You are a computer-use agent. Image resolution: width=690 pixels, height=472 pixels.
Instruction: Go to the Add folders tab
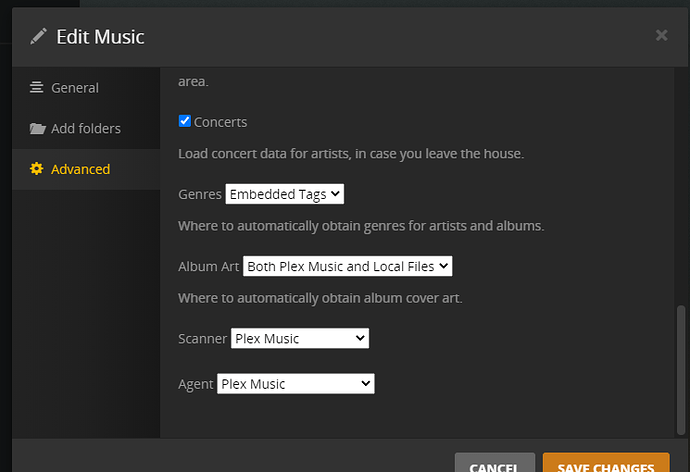(x=86, y=129)
